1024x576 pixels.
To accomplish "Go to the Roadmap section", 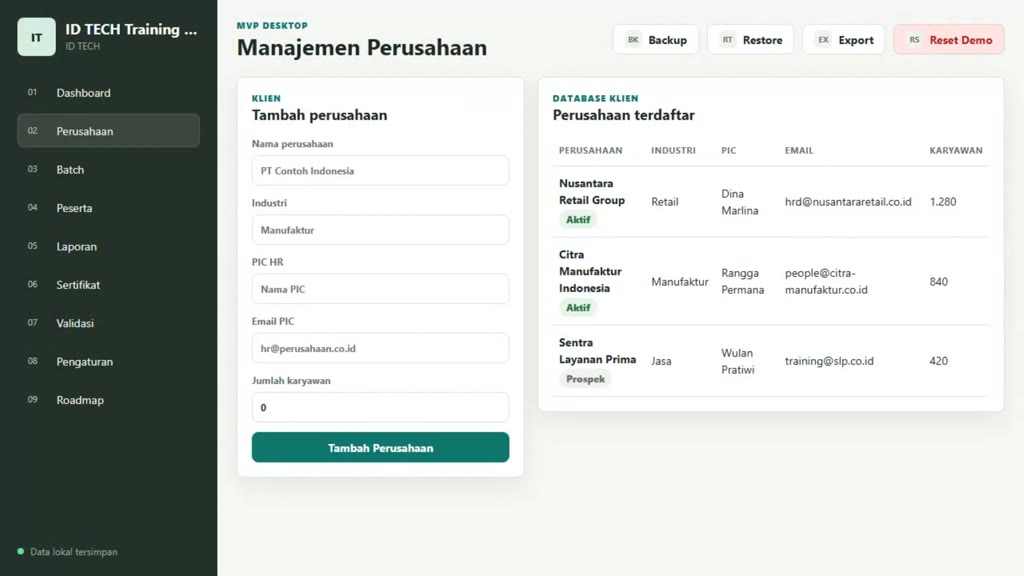I will pyautogui.click(x=108, y=400).
